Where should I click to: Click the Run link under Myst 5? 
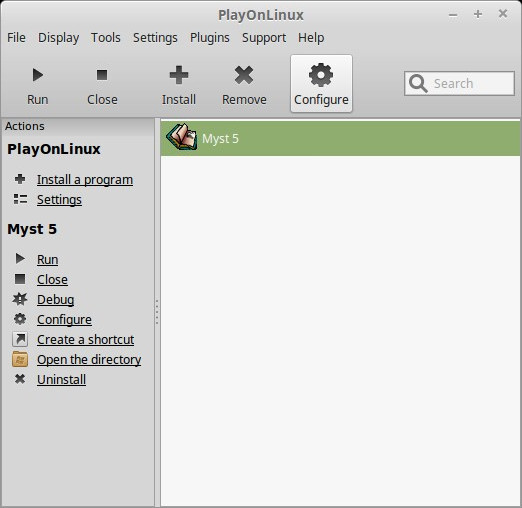47,260
